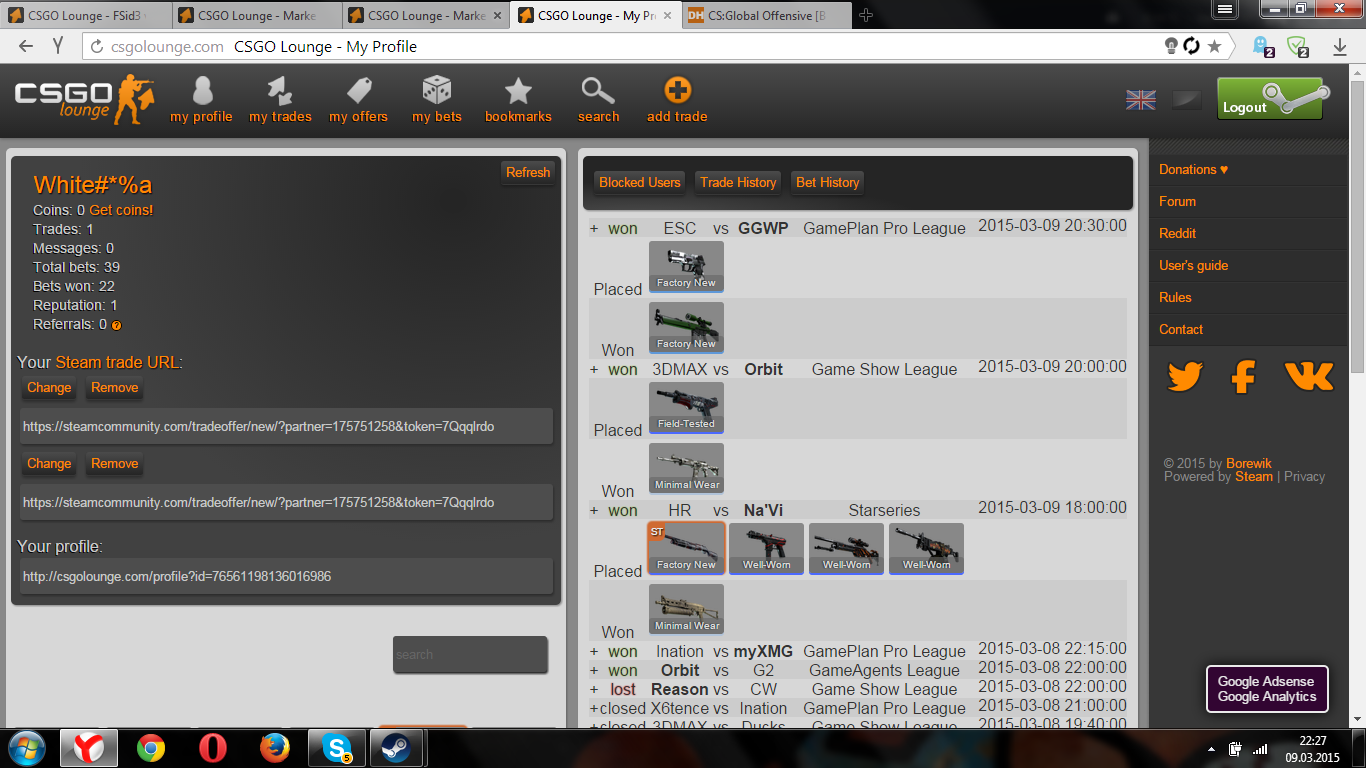
Task: Open Windows Start button
Action: [x=26, y=748]
